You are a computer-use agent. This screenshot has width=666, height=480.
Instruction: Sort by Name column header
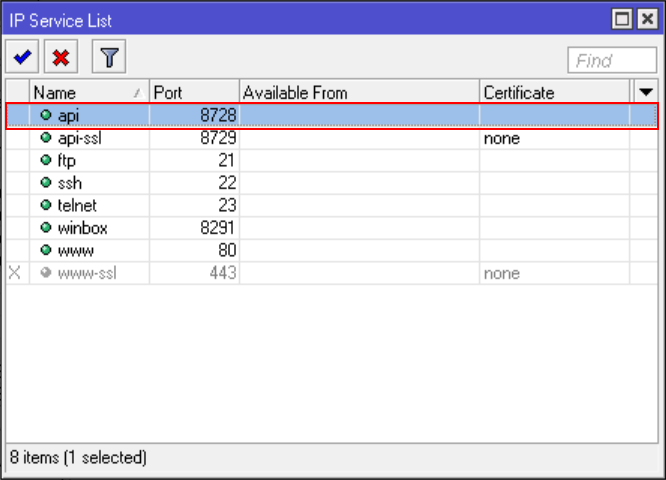click(x=89, y=92)
